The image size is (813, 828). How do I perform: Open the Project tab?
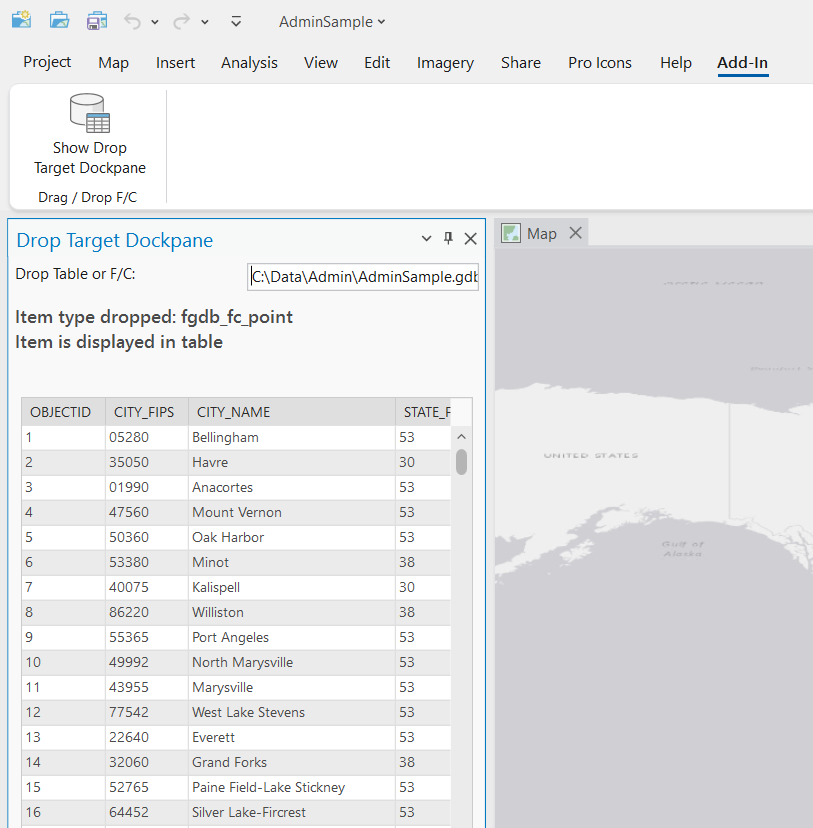(x=47, y=62)
